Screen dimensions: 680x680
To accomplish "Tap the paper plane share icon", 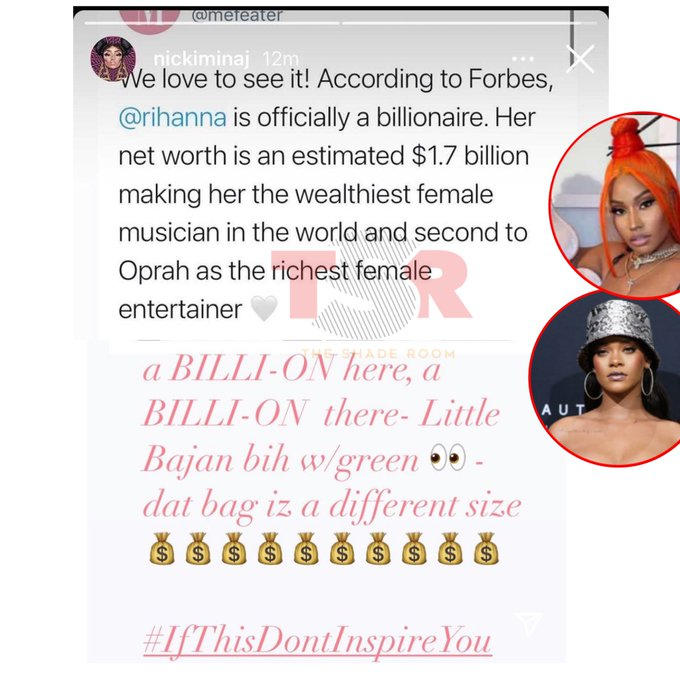I will coord(528,623).
